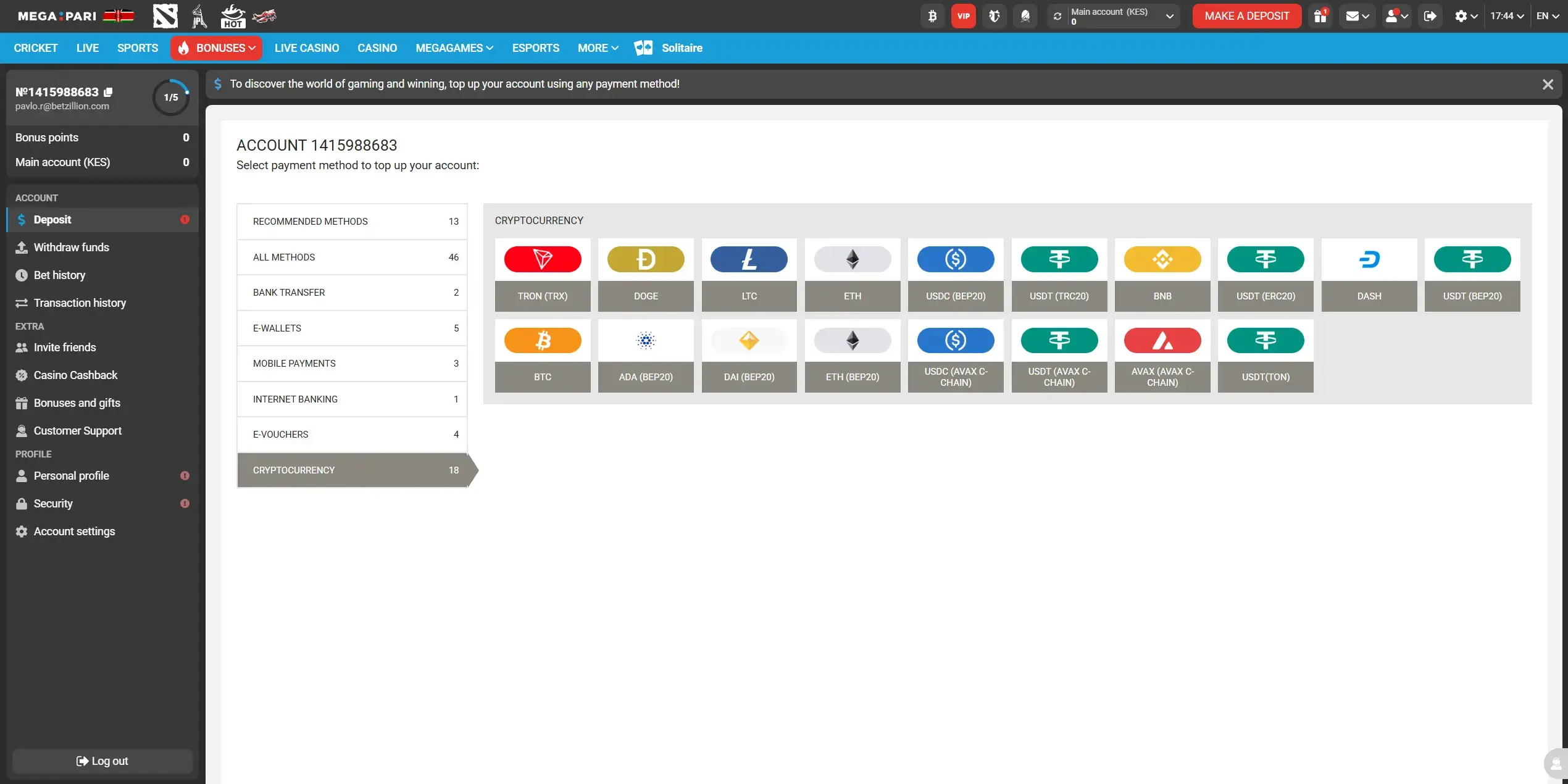
Task: Open the VIP section icon
Action: click(963, 15)
